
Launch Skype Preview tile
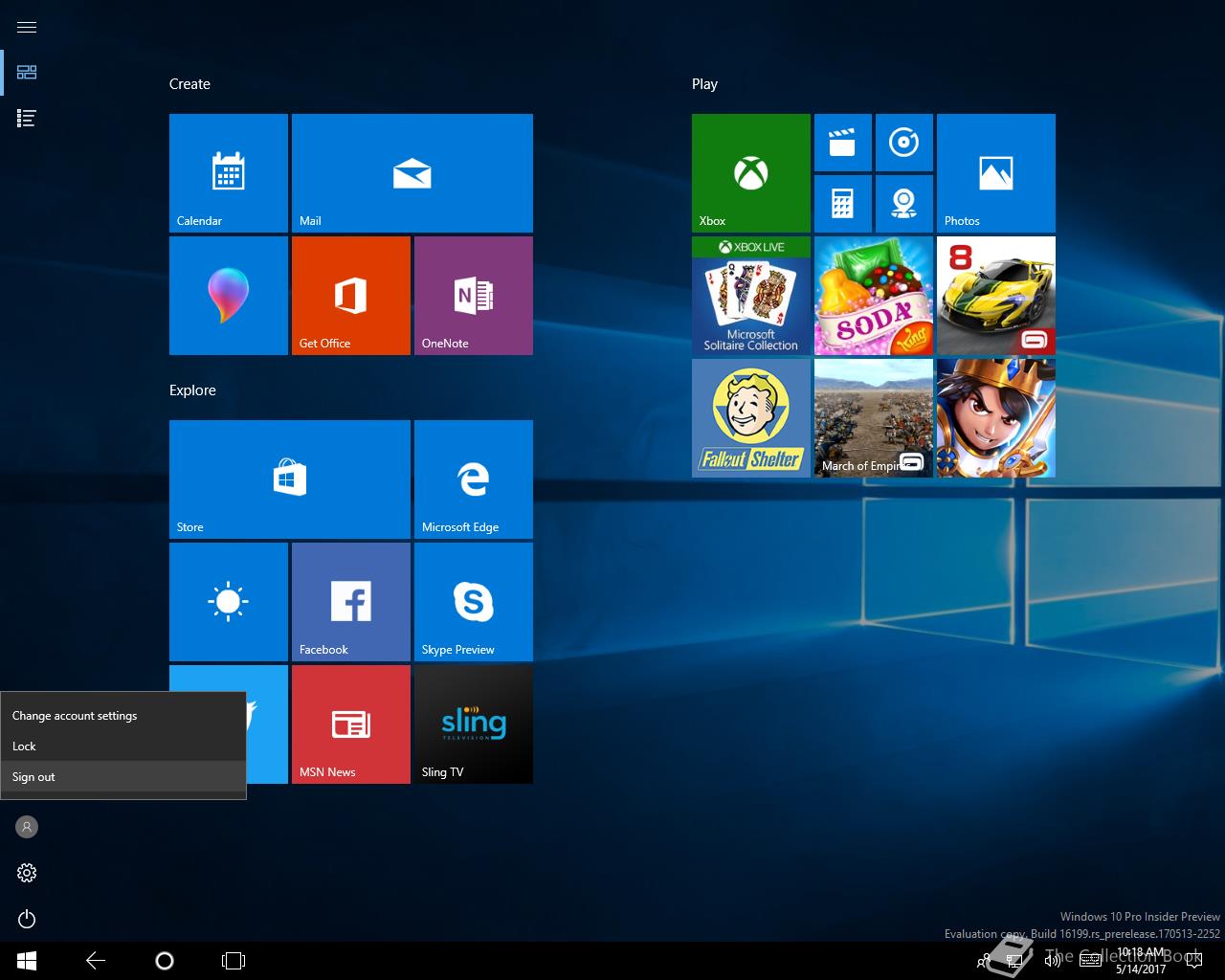click(x=474, y=602)
